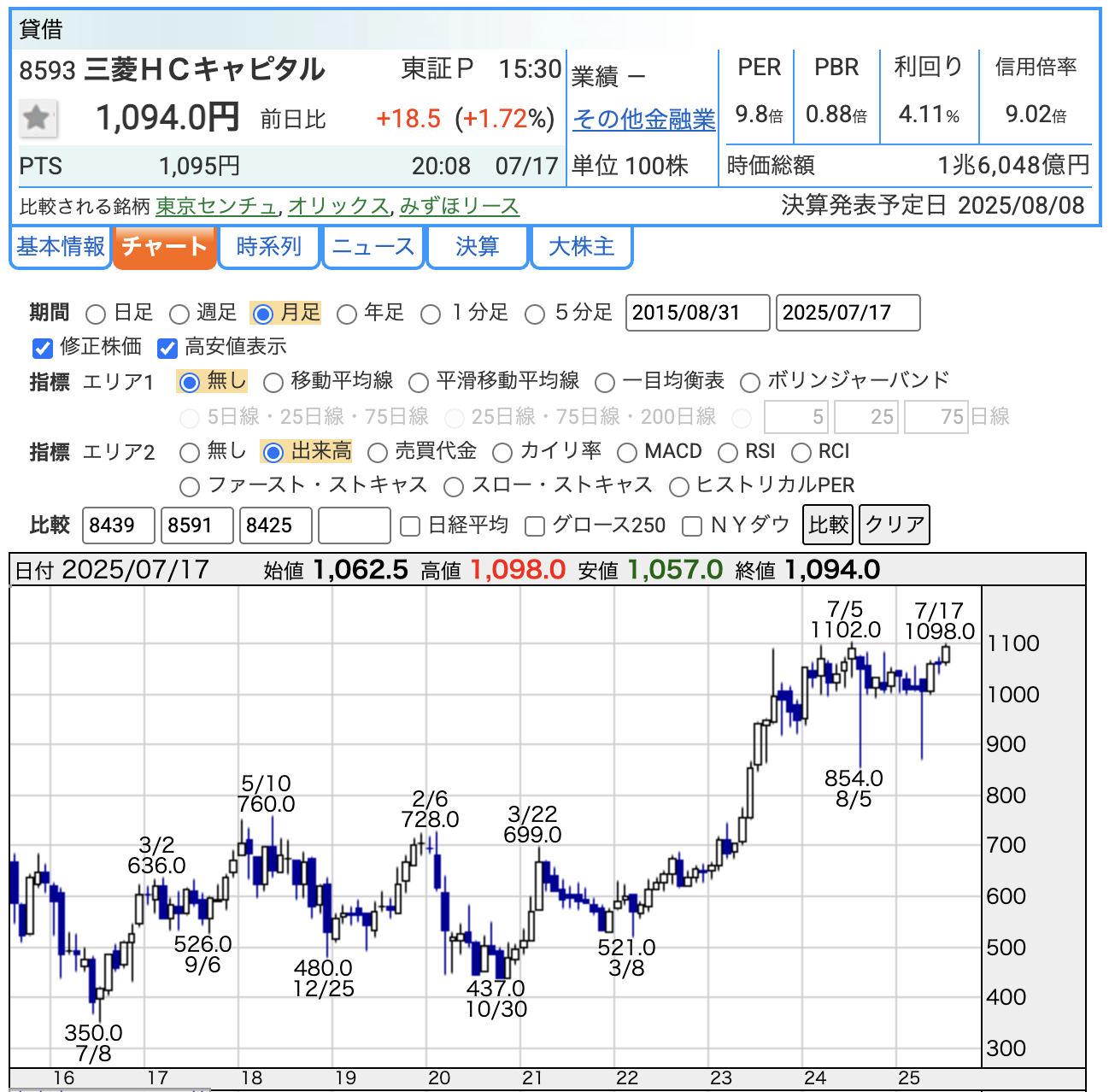This screenshot has height=1092, width=1109.
Task: Click the favorite star icon
Action: coord(38,118)
